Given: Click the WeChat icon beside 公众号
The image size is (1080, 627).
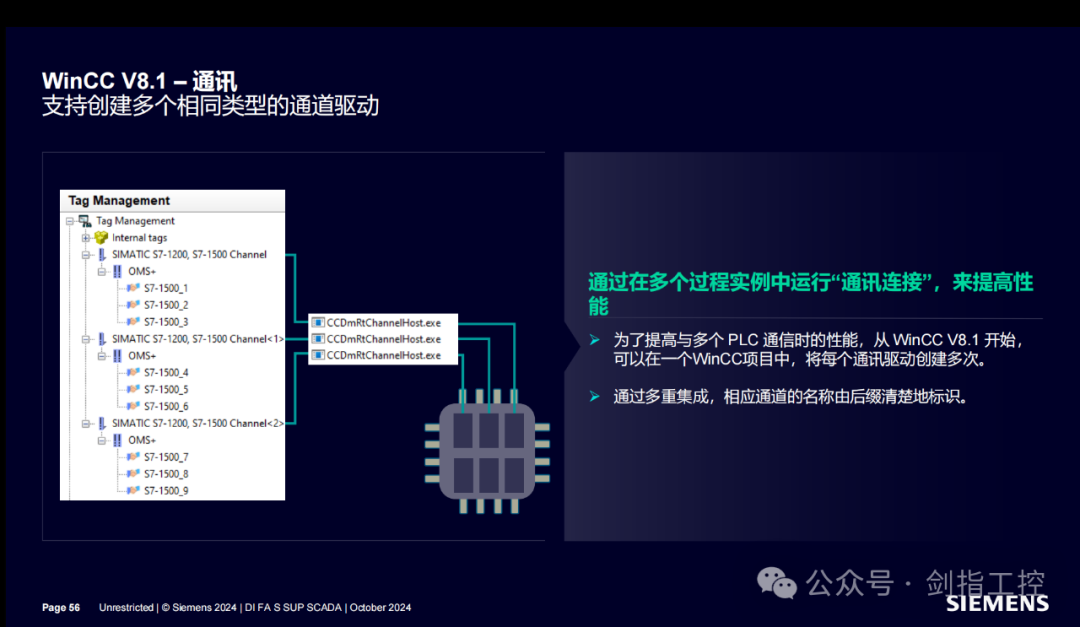Looking at the screenshot, I should pos(775,583).
